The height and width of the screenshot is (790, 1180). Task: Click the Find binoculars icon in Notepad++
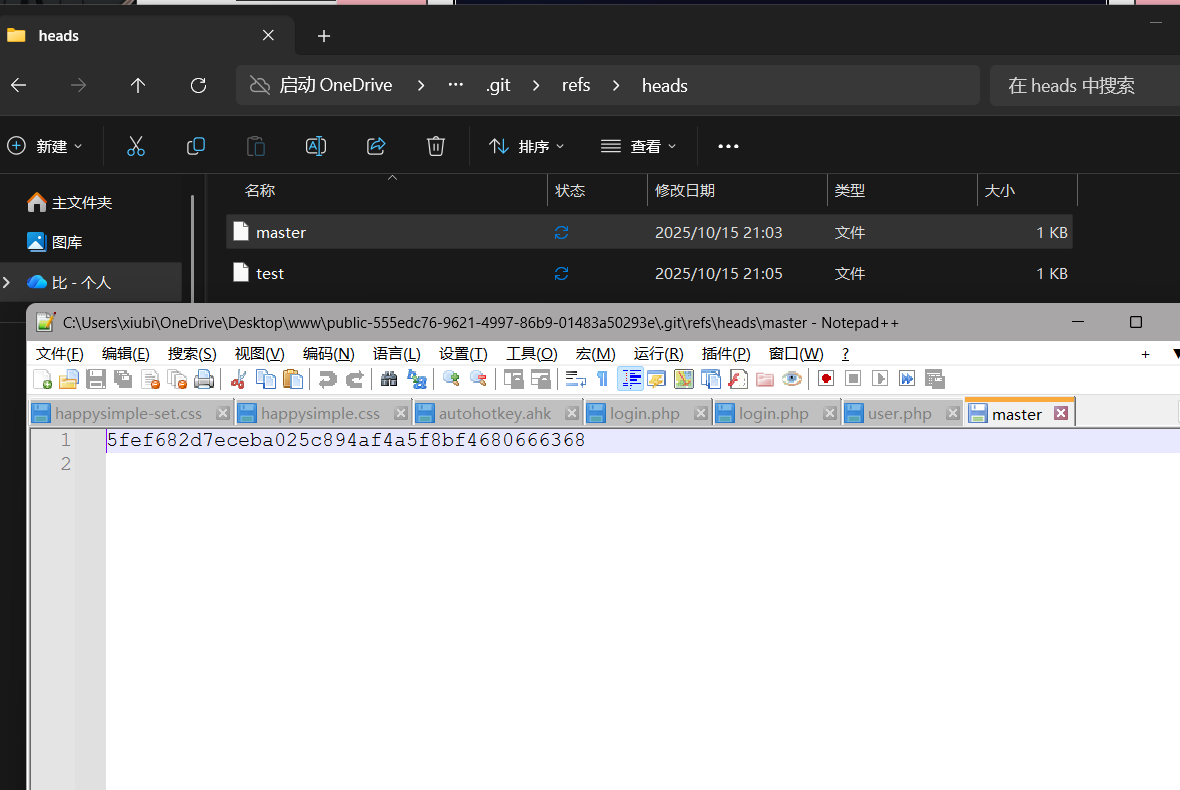(x=389, y=379)
